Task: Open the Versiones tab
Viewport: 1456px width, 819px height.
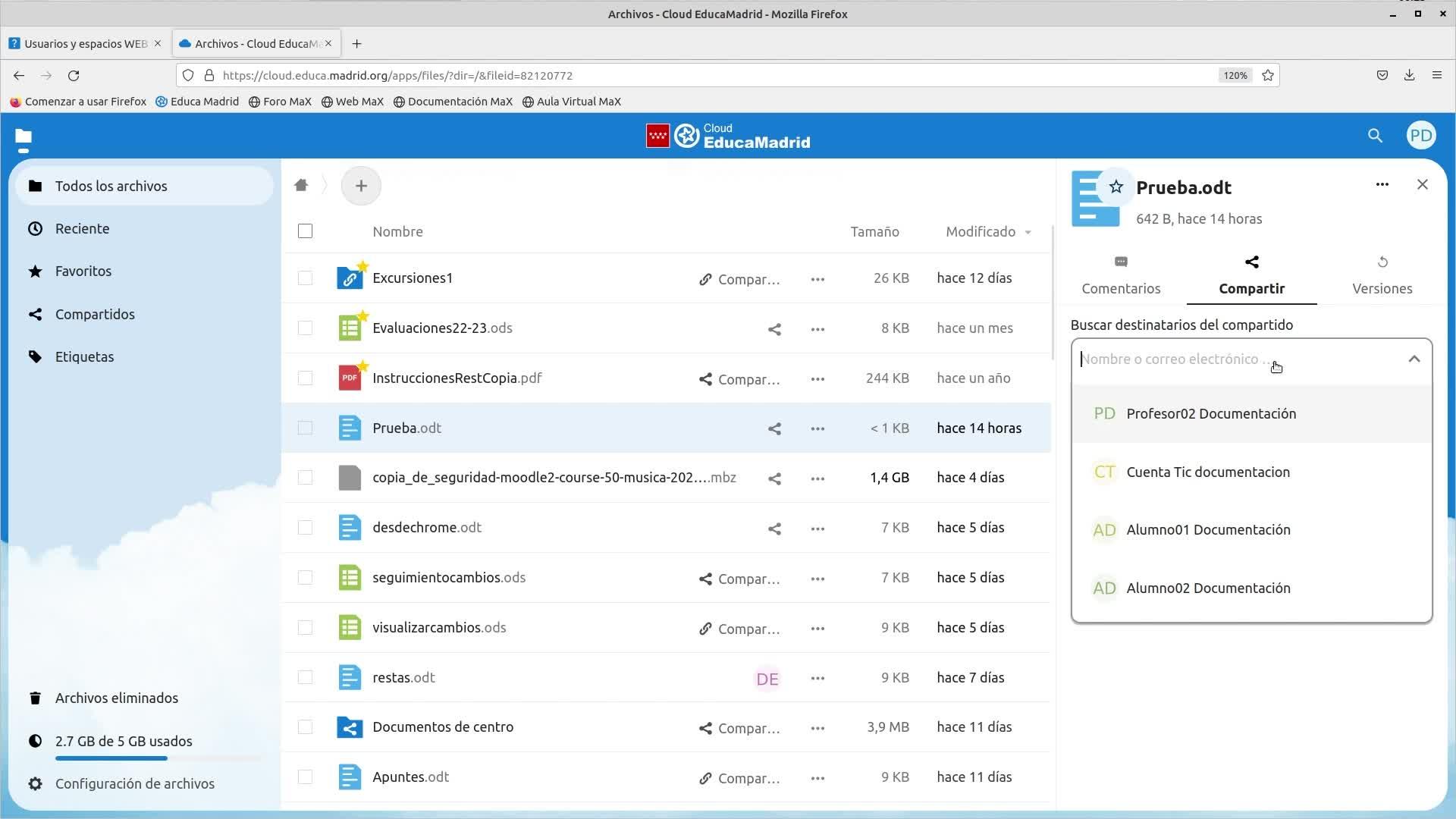Action: pos(1382,276)
